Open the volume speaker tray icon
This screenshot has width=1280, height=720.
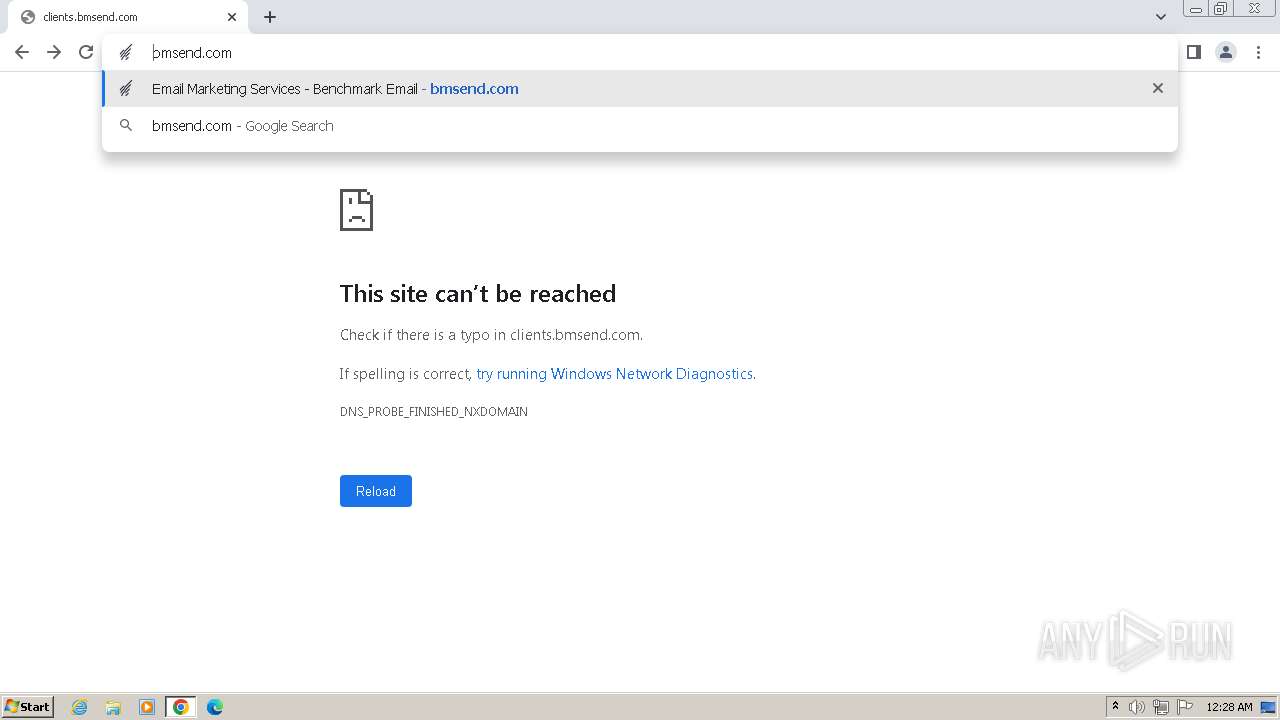(x=1137, y=707)
